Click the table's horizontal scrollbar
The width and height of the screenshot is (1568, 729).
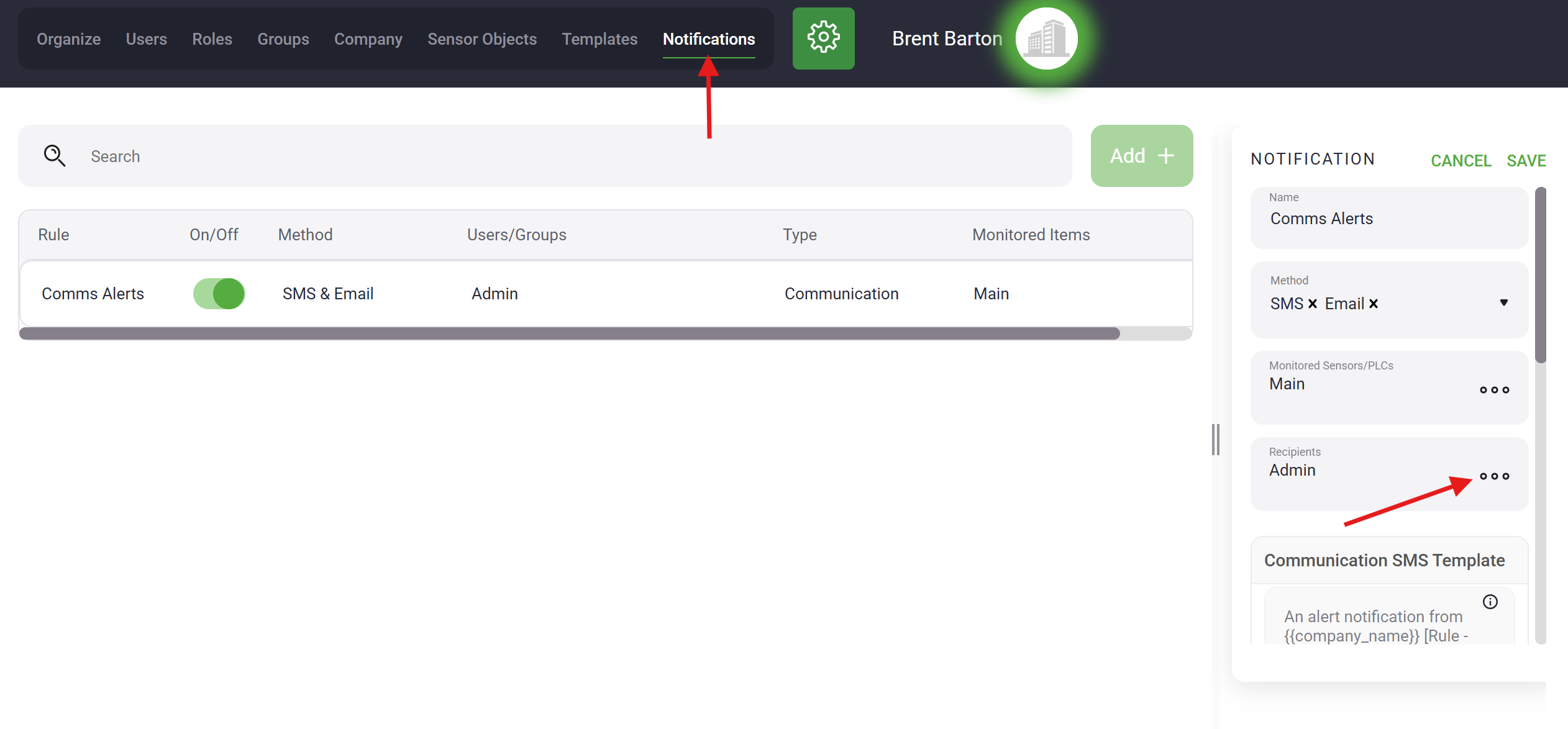click(568, 334)
